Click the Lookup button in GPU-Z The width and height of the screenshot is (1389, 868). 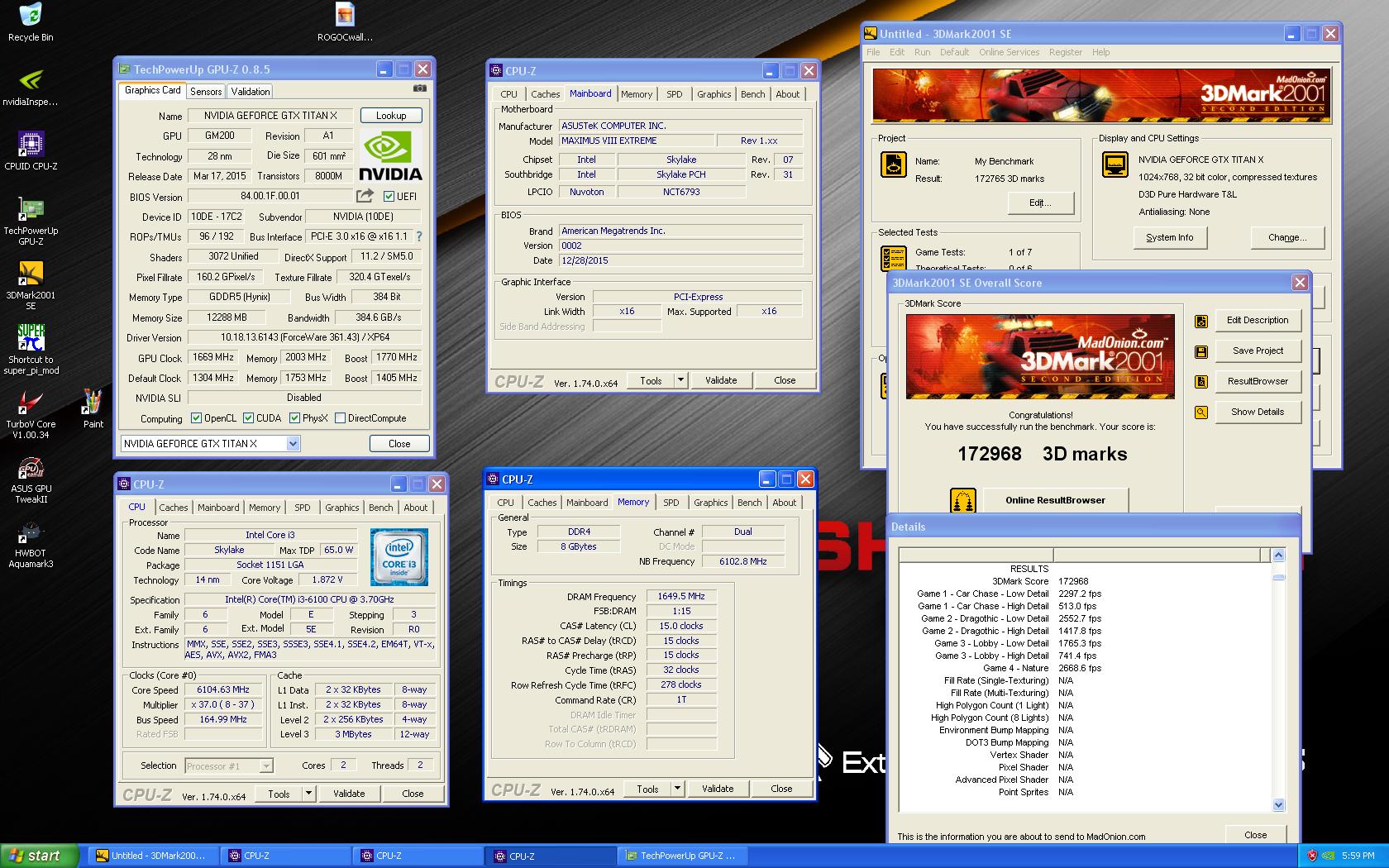391,116
